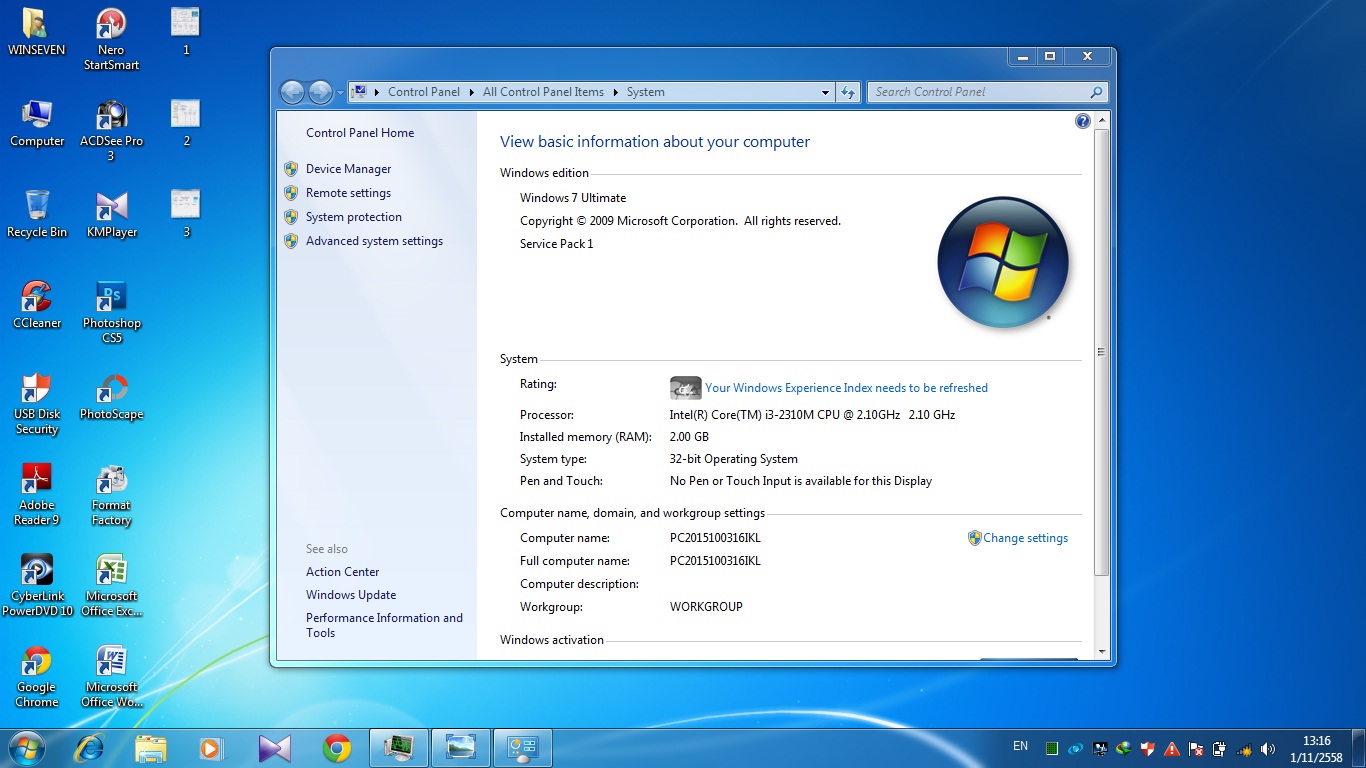Open Google Chrome from the taskbar

[x=337, y=748]
